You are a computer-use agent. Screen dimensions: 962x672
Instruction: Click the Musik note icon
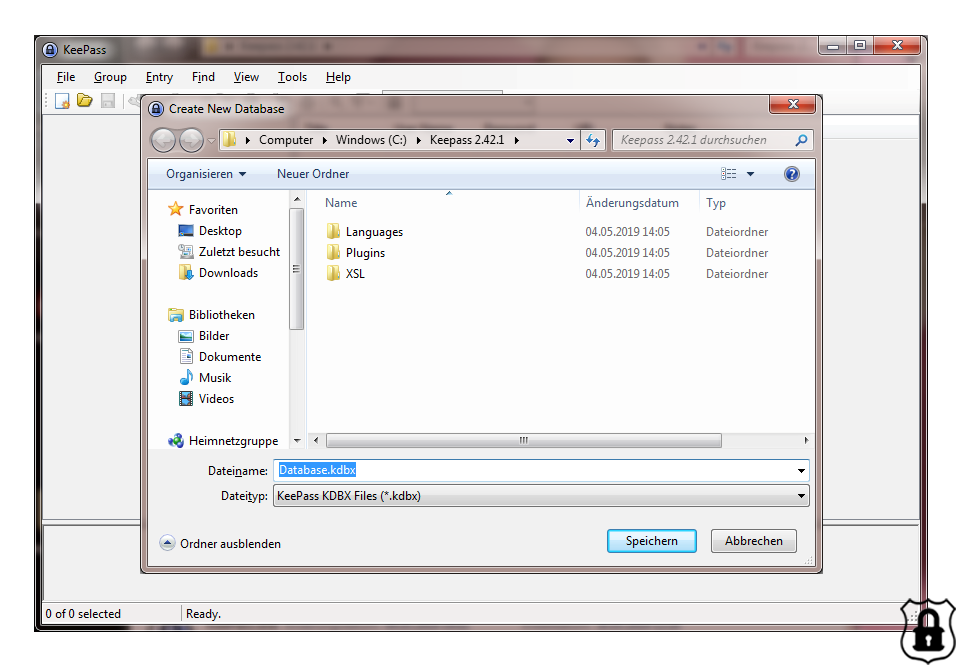(x=186, y=377)
